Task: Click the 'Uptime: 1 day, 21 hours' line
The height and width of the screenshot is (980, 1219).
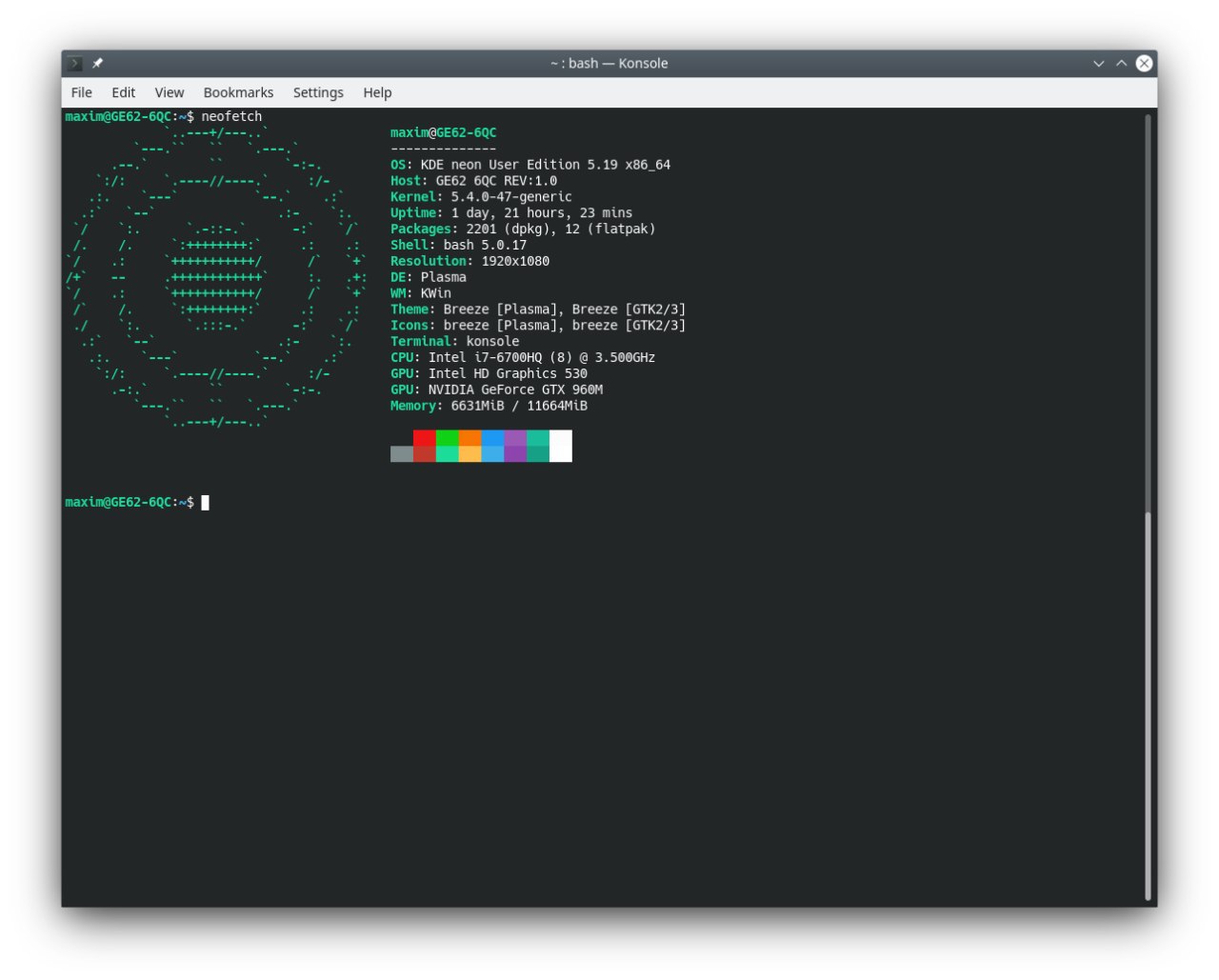Action: pos(511,213)
